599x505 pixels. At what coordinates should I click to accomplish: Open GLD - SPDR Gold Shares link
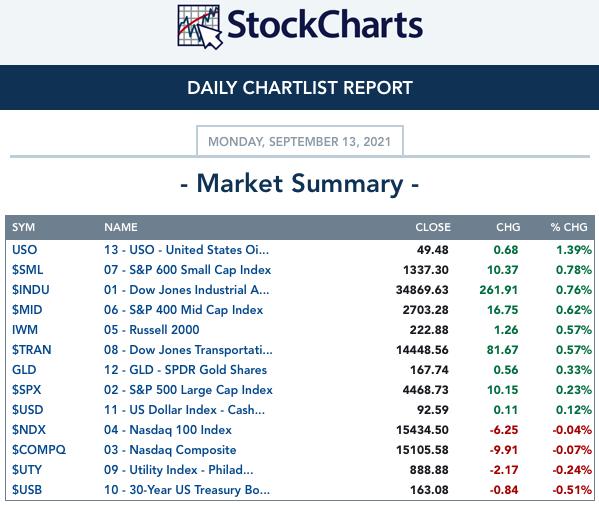pyautogui.click(x=185, y=370)
